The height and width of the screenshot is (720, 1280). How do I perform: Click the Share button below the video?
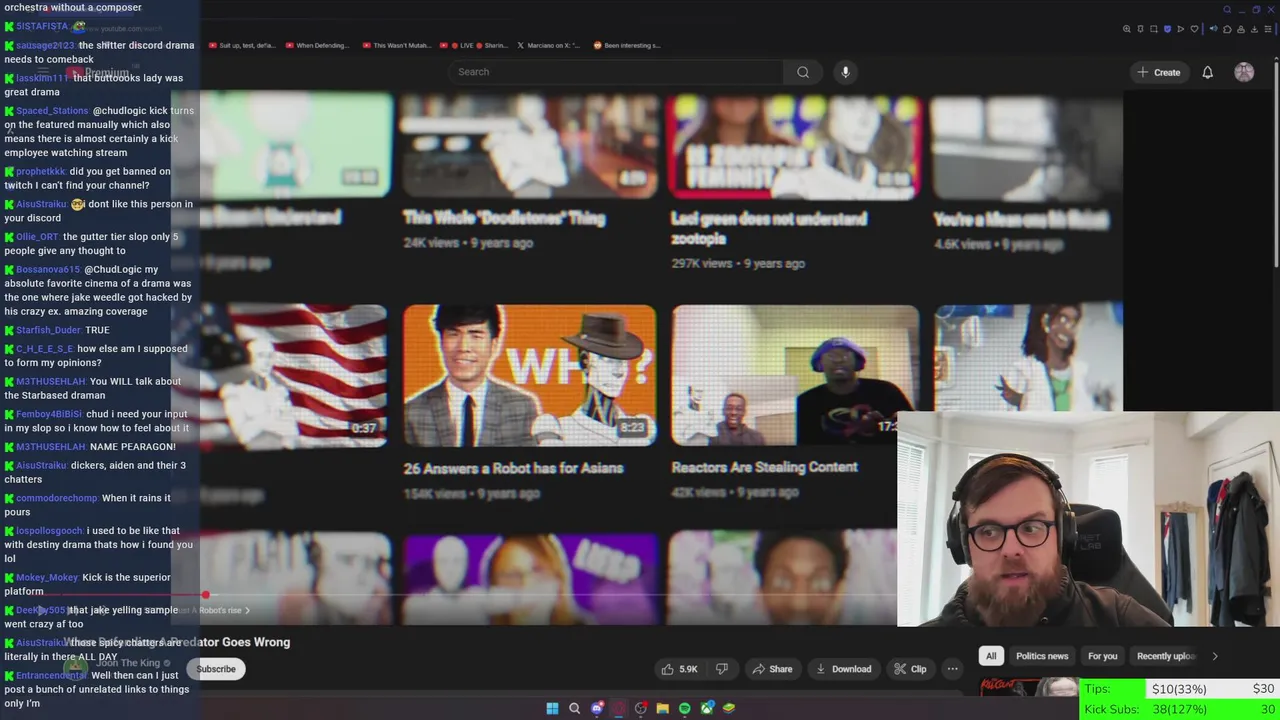point(772,669)
